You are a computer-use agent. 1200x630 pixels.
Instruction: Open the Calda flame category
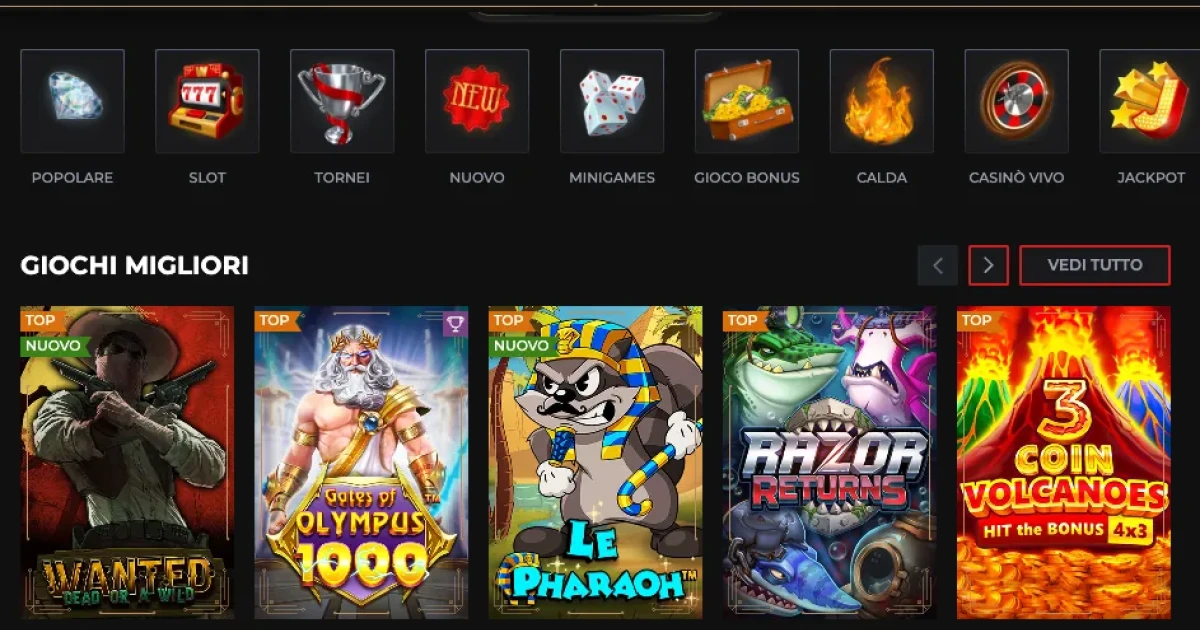pyautogui.click(x=882, y=101)
